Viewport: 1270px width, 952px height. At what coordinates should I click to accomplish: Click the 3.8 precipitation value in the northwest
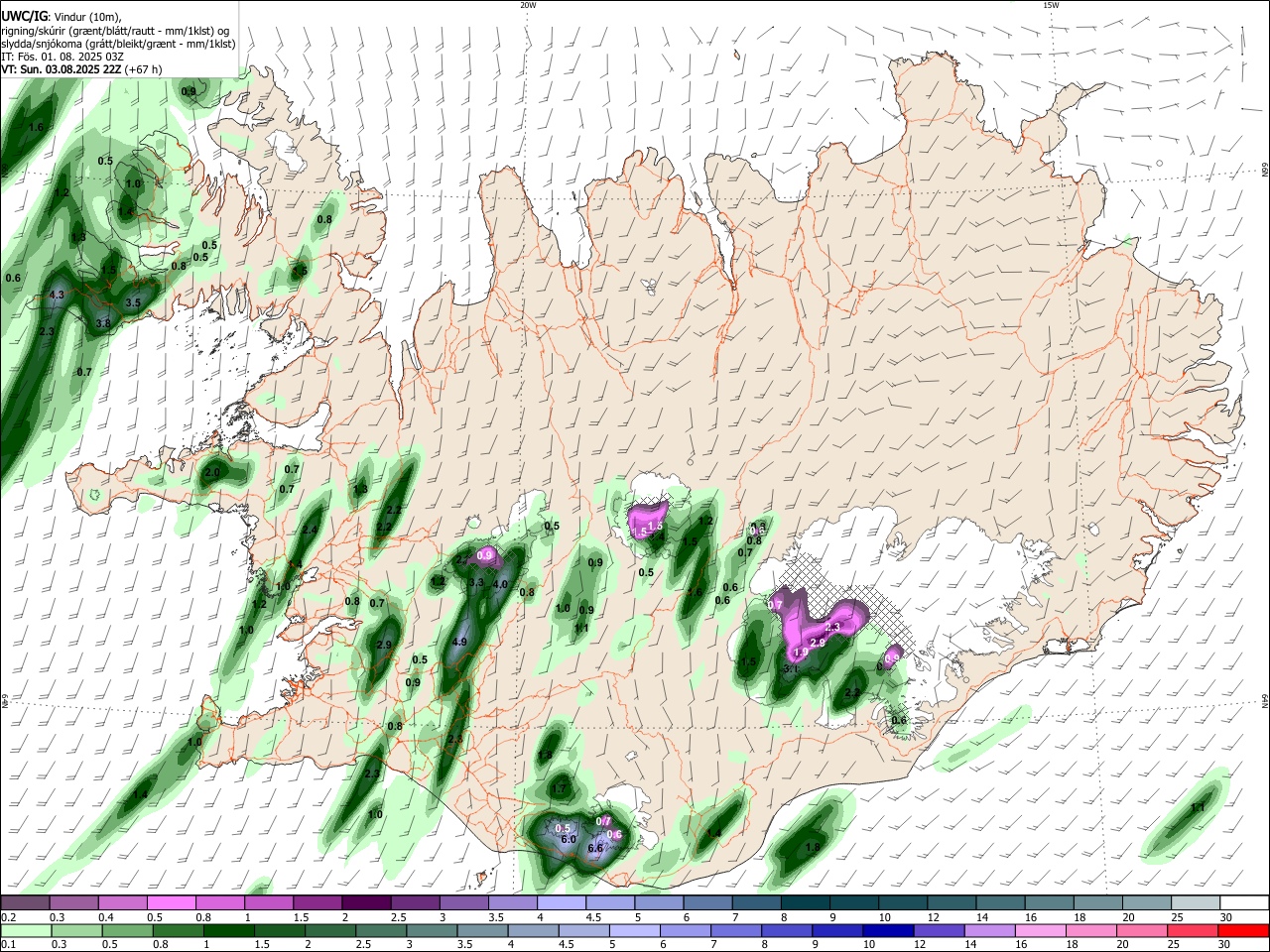(x=103, y=323)
